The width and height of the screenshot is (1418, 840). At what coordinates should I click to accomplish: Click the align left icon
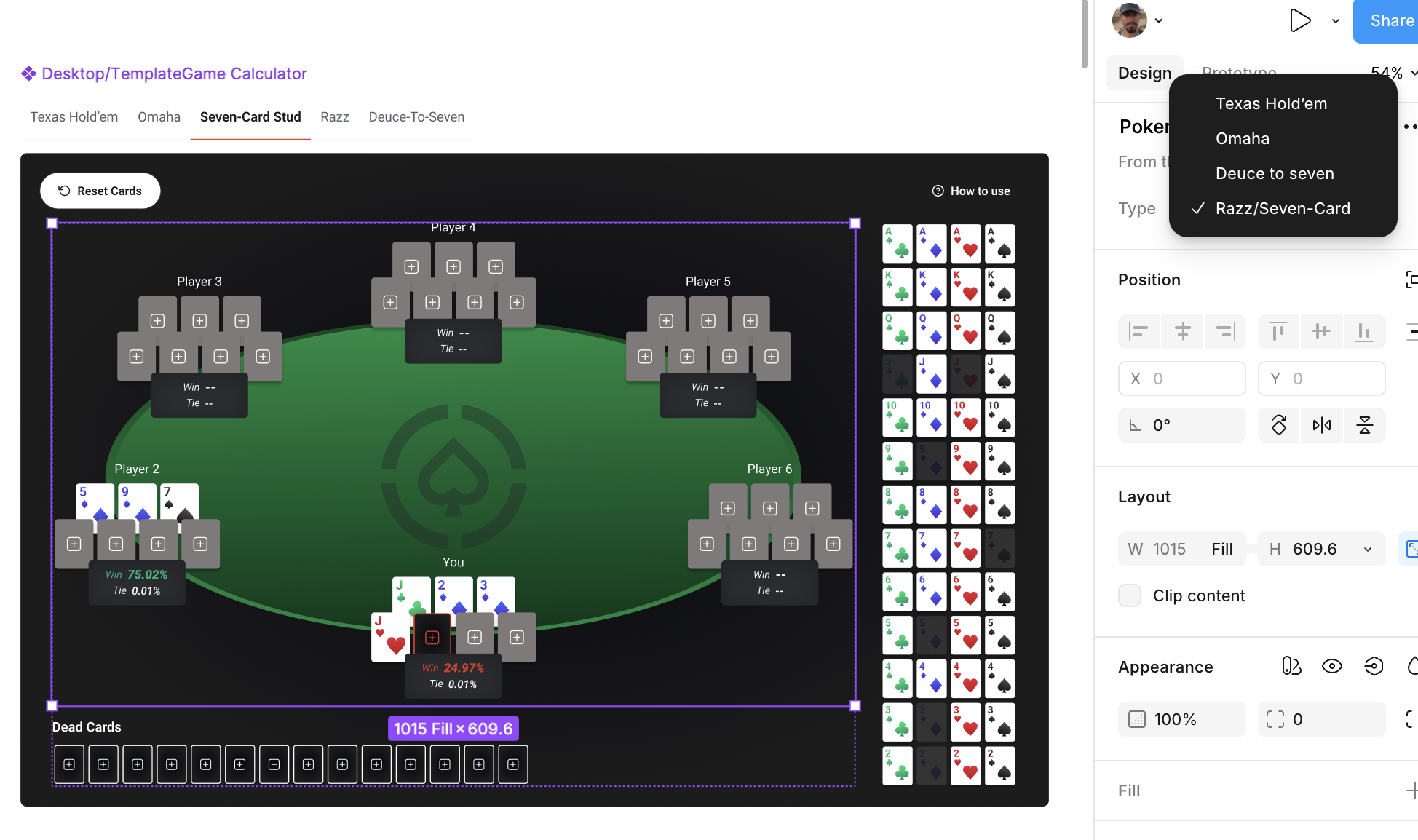(x=1138, y=332)
